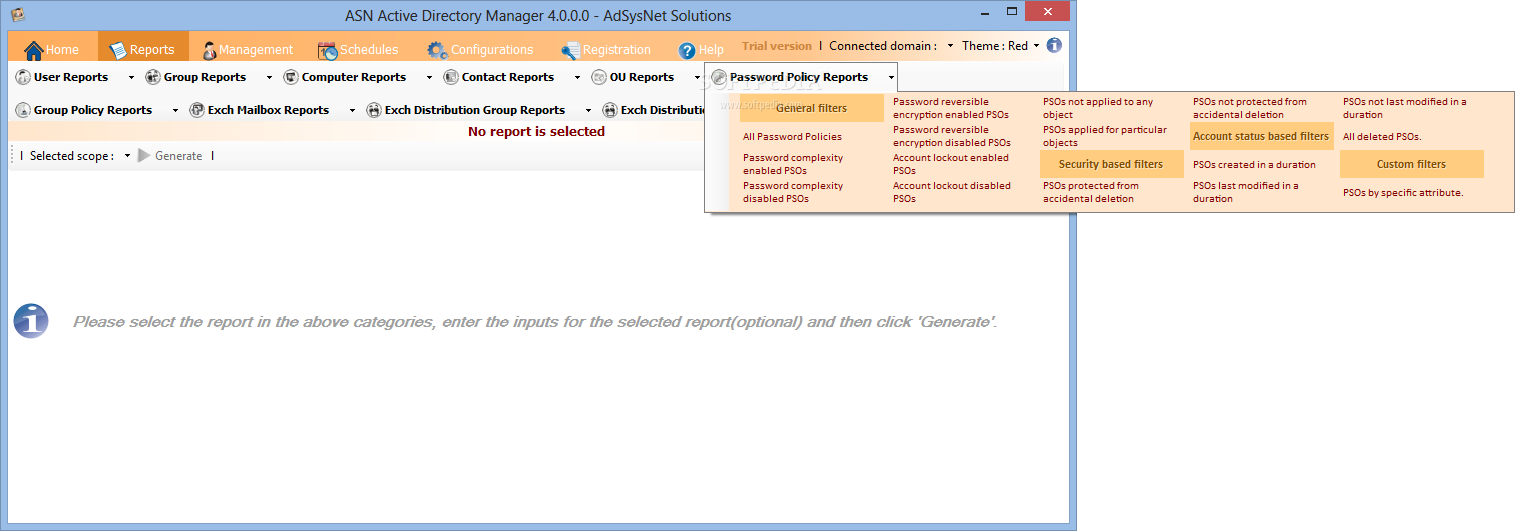Click the Password Policy Reports icon

pos(719,77)
